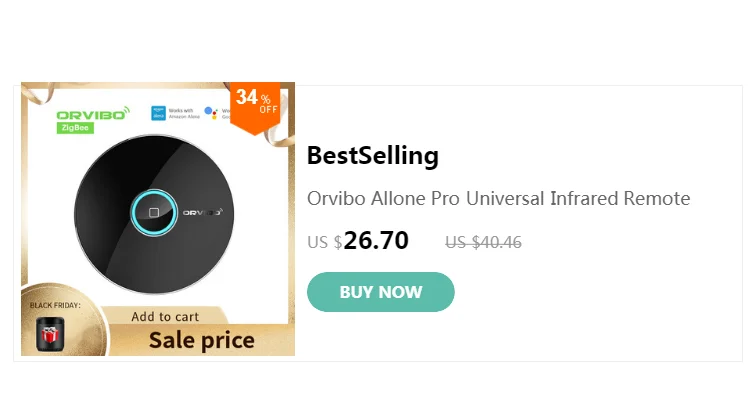Click the Google Assistant colored dots icon

coord(211,113)
